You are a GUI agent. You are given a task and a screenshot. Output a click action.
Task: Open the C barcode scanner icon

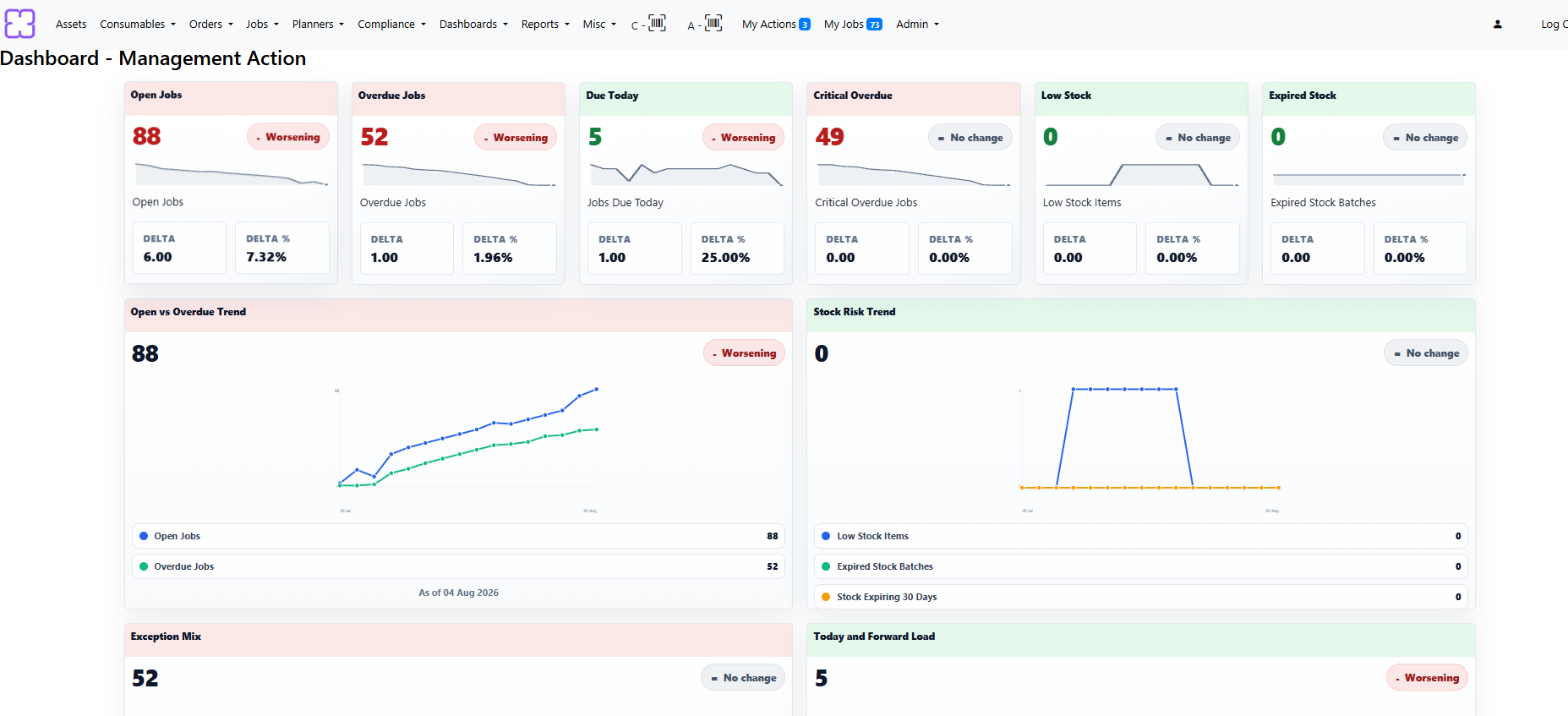click(657, 23)
